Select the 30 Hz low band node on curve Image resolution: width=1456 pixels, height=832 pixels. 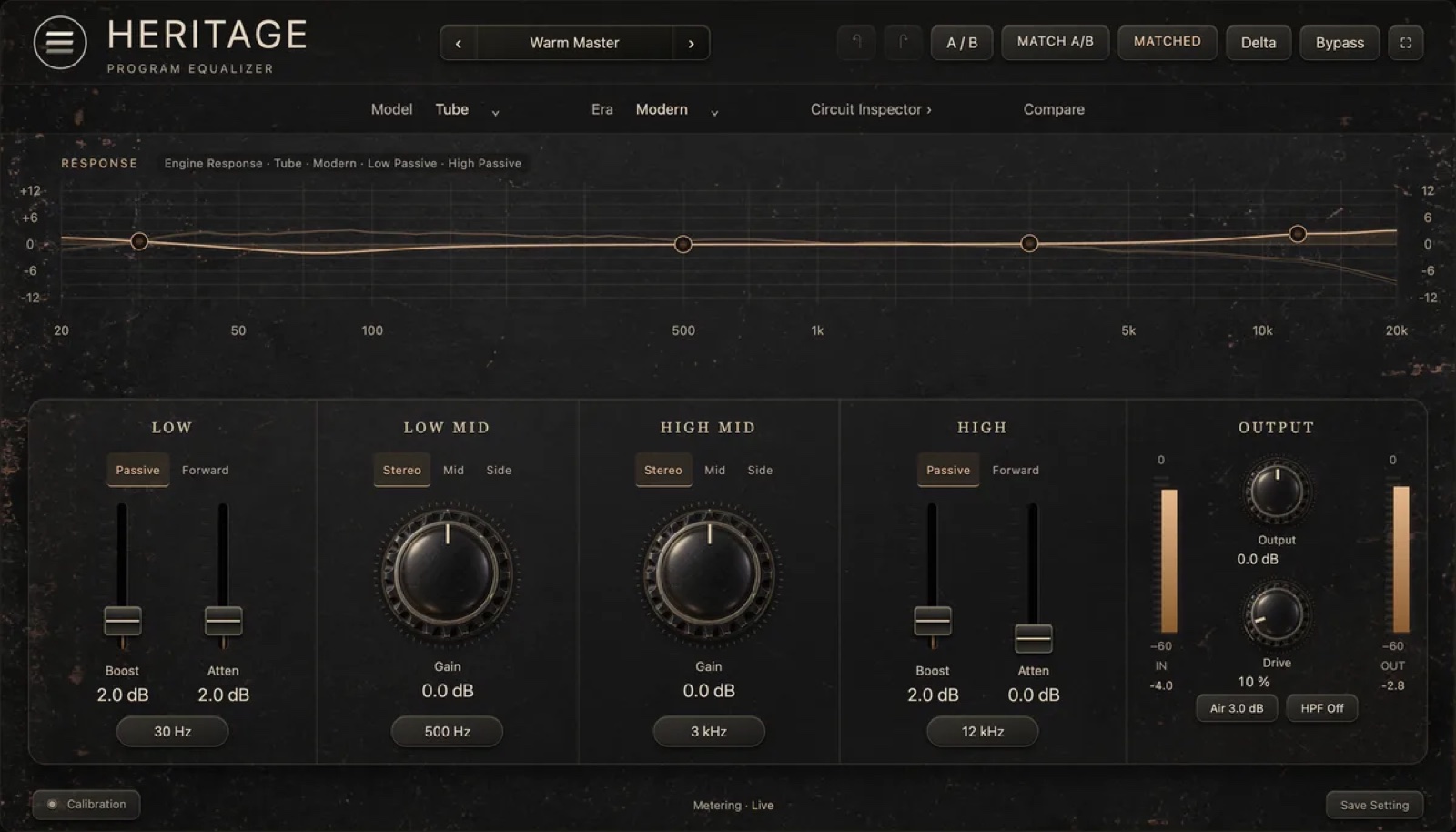pyautogui.click(x=139, y=241)
